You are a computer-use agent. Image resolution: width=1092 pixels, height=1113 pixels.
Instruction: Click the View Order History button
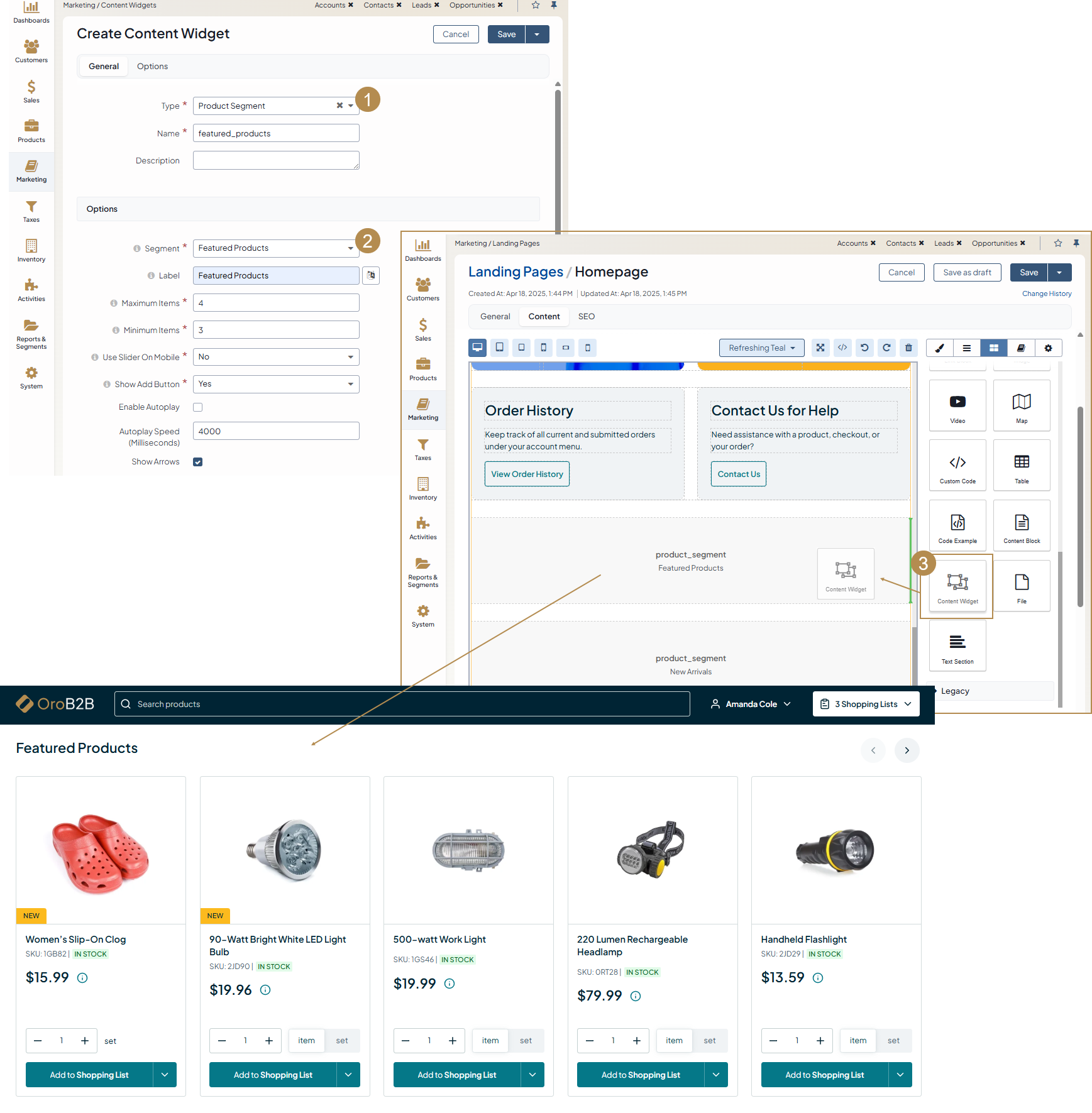tap(527, 474)
